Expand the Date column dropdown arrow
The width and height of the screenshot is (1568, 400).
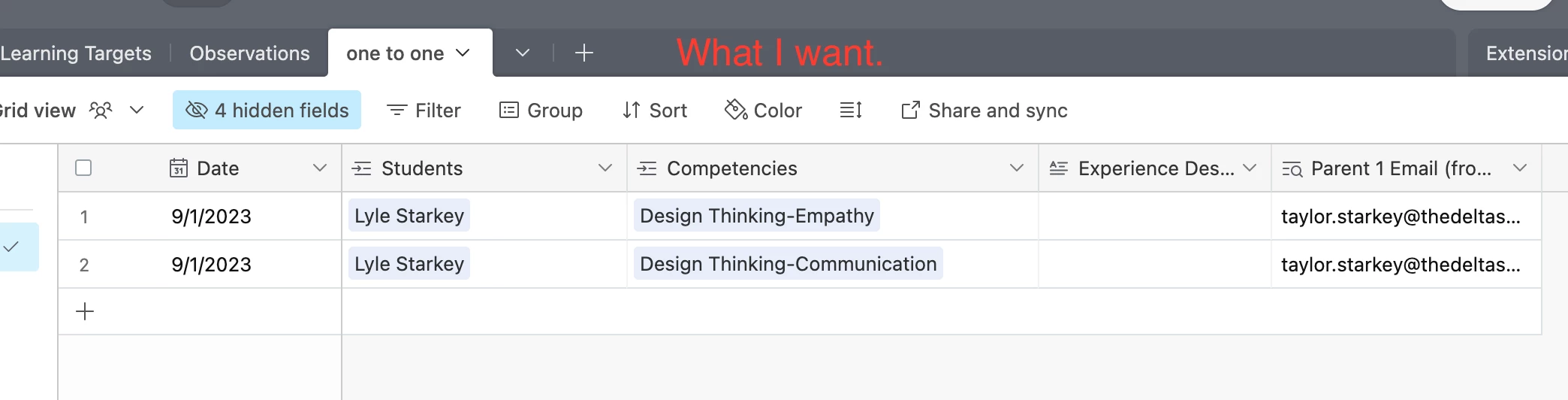point(320,168)
